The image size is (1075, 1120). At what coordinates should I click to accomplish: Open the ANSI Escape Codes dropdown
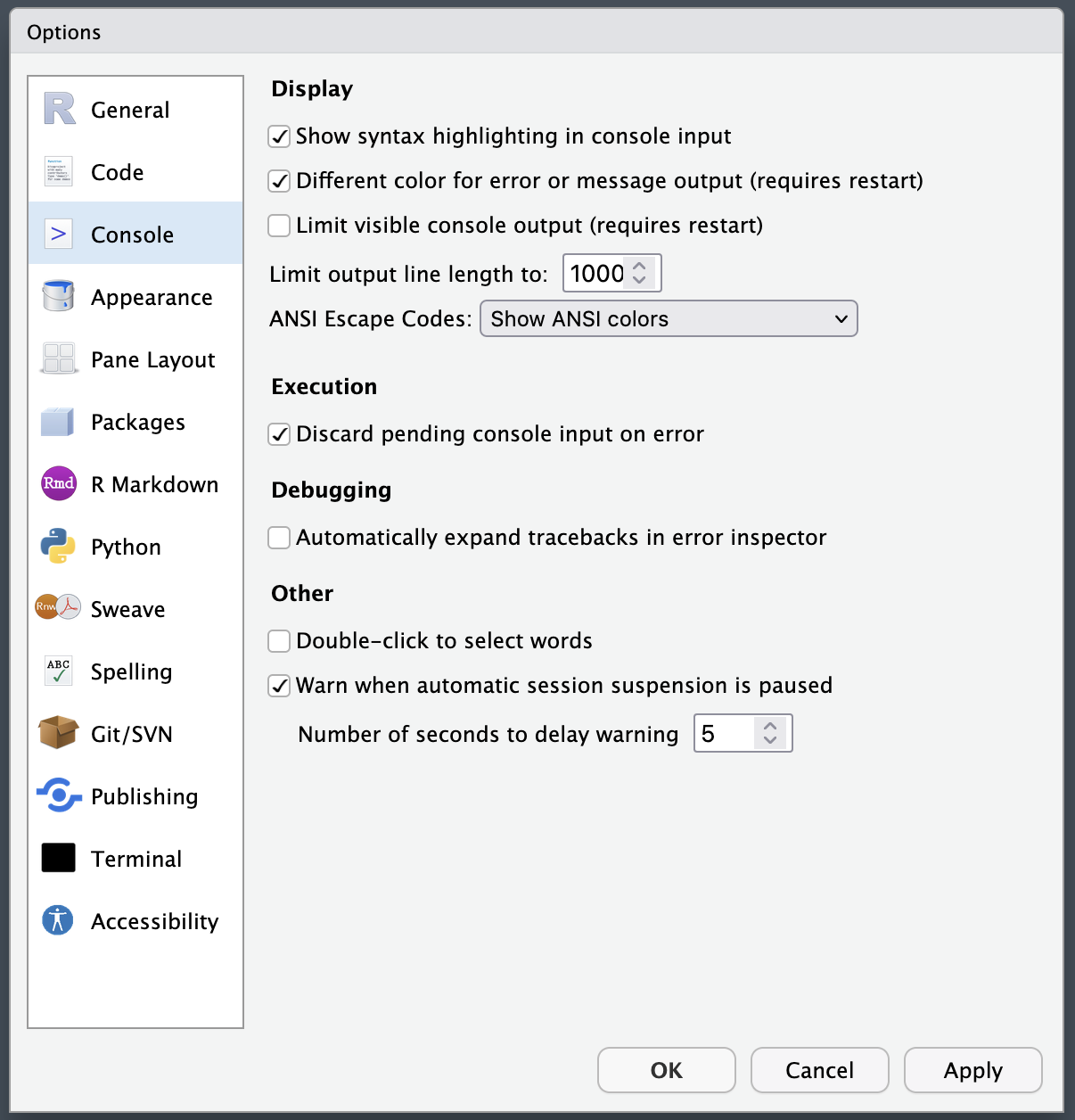click(x=669, y=319)
